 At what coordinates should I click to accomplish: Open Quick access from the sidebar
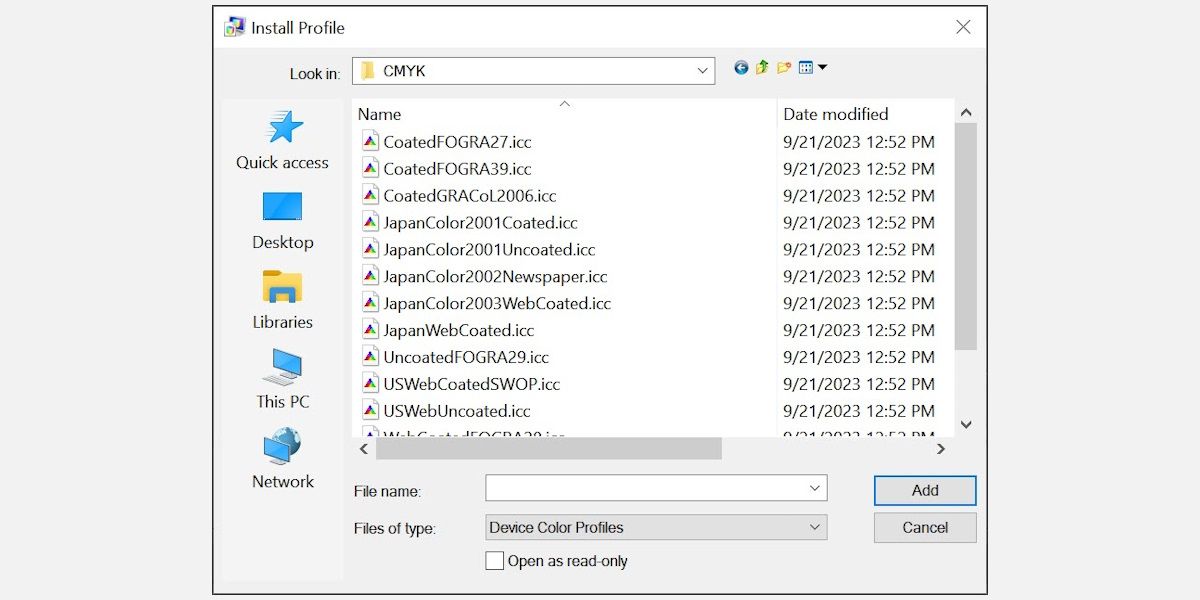click(282, 140)
